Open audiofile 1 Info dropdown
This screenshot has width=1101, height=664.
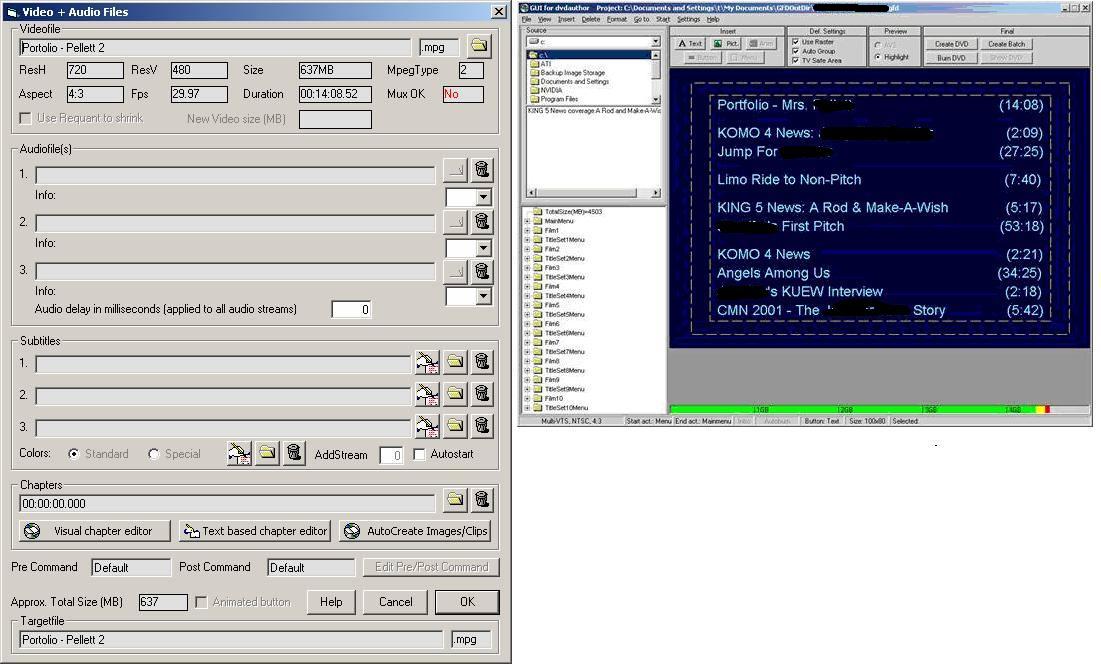[x=483, y=197]
